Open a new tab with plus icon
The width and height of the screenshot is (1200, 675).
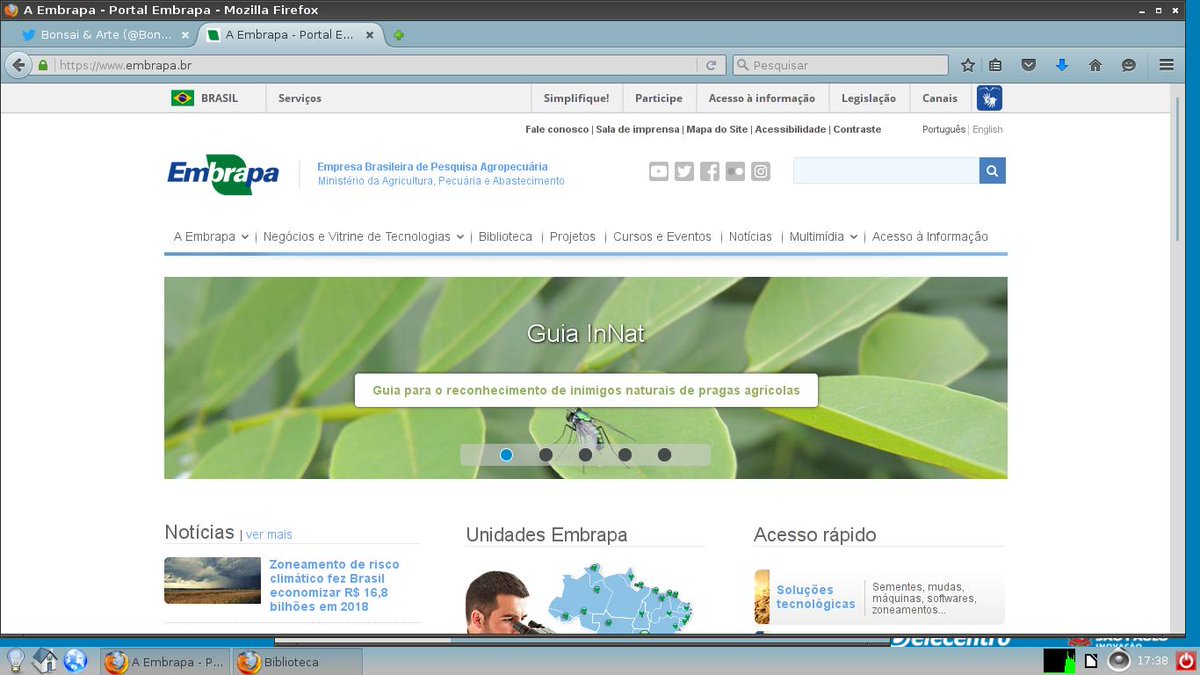399,35
